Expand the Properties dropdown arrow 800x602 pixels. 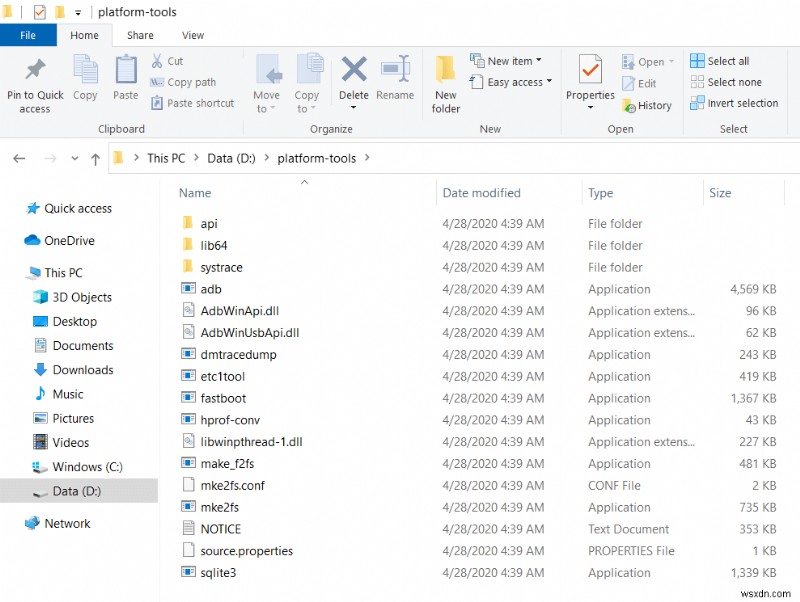pyautogui.click(x=590, y=108)
